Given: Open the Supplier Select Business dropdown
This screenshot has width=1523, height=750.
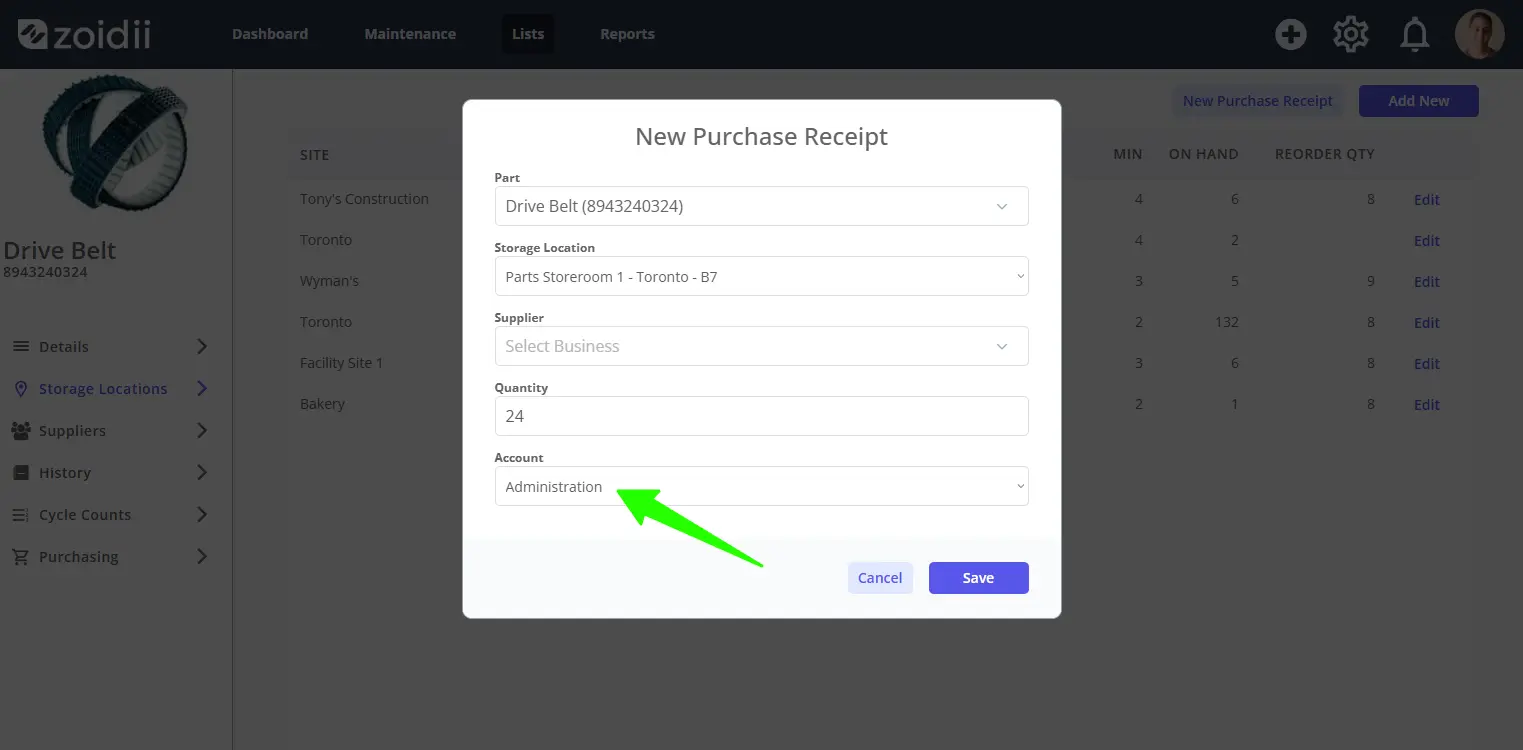Looking at the screenshot, I should click(761, 346).
